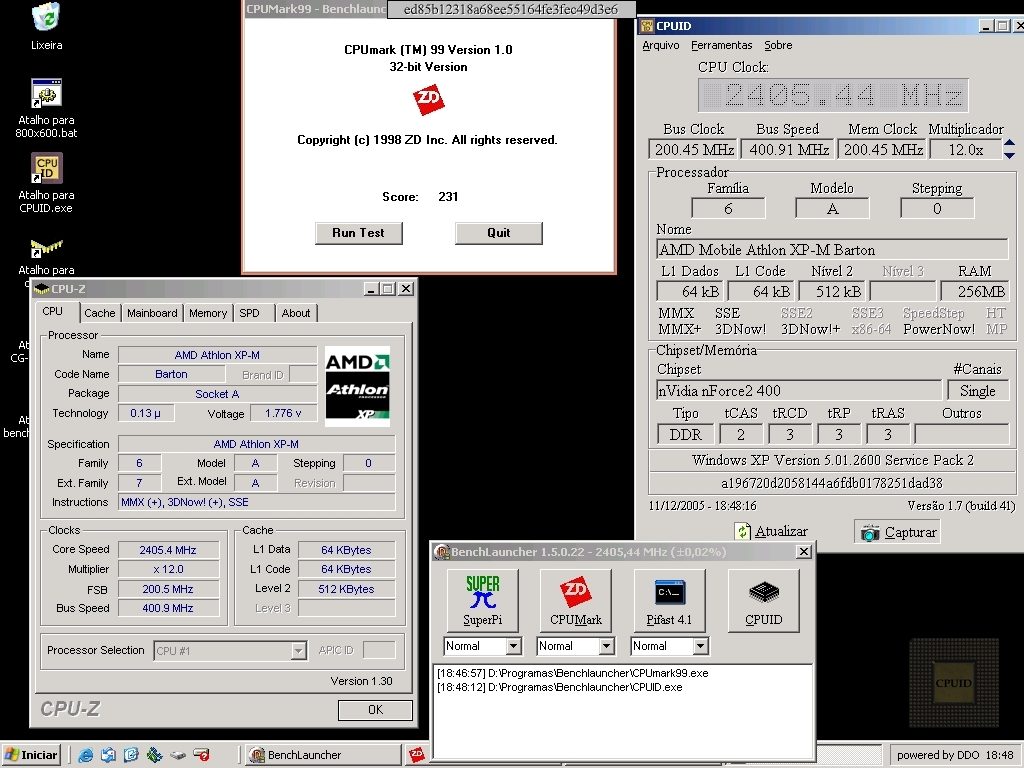Click the ZD taskbar button

pos(417,754)
